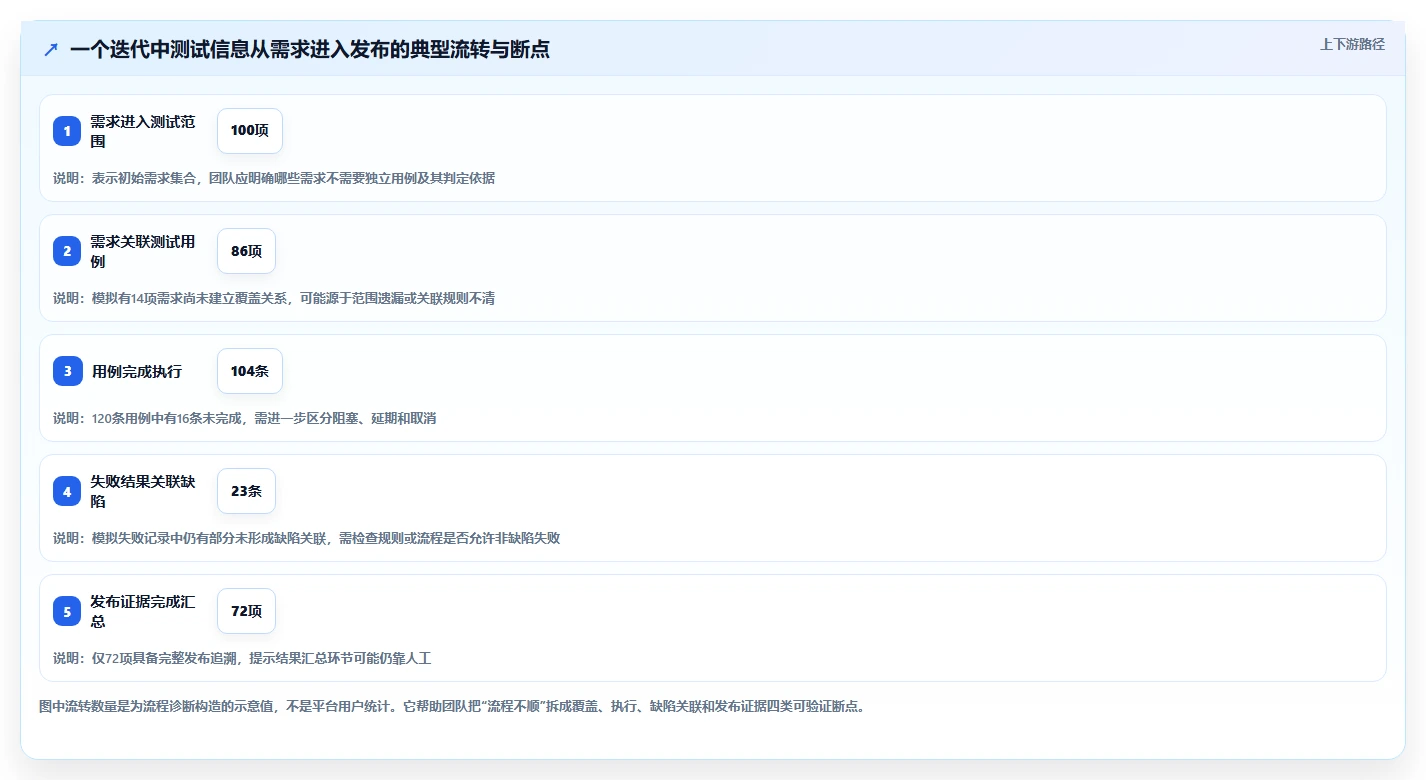The image size is (1426, 780).
Task: Click the step label 用例完成执行
Action: click(x=137, y=371)
